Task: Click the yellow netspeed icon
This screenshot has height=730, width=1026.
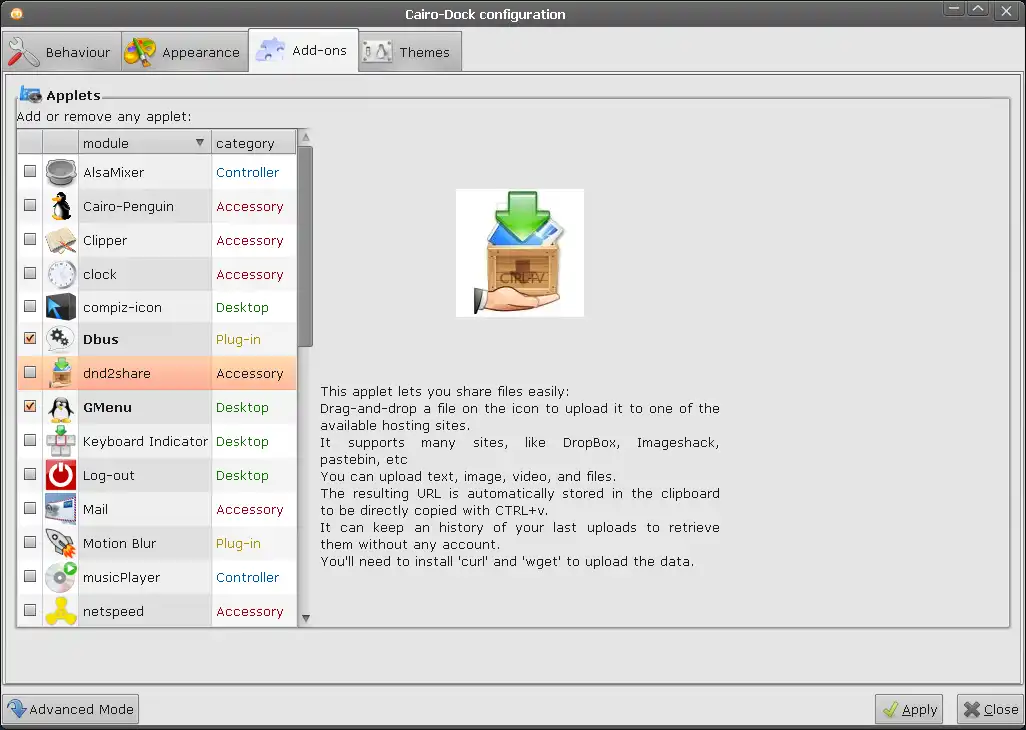Action: [61, 612]
